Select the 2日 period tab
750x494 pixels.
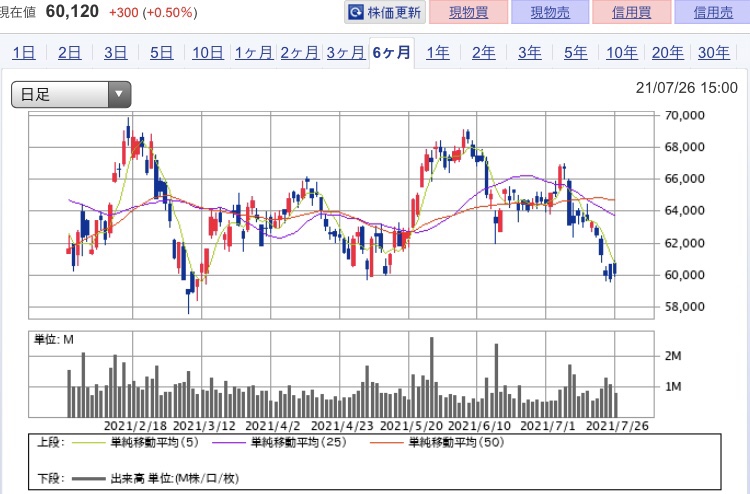[69, 52]
